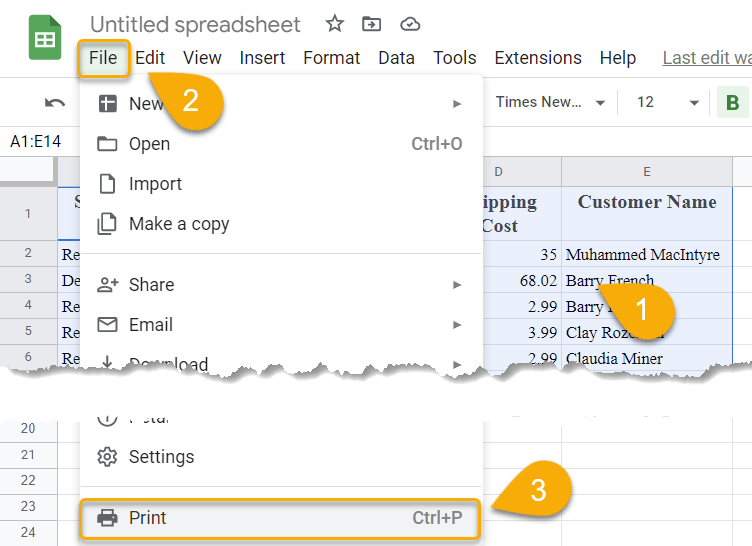
Task: Open the Times New font dropdown
Action: [x=550, y=102]
